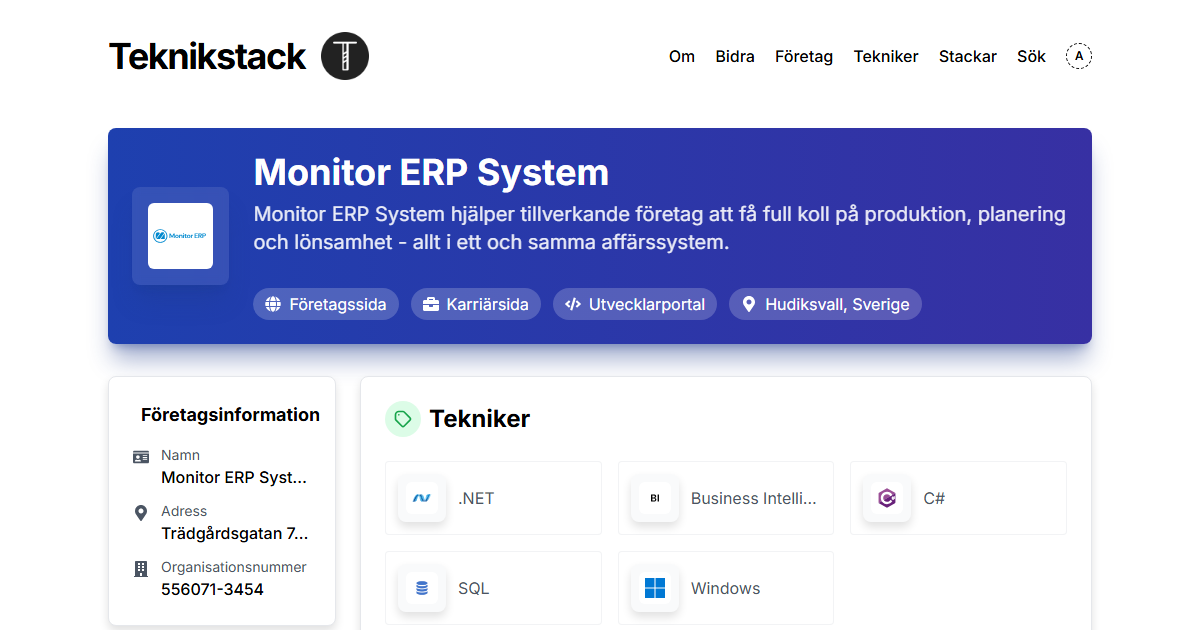The width and height of the screenshot is (1200, 630).
Task: Go to Tekniker in the top navigation
Action: (x=886, y=57)
